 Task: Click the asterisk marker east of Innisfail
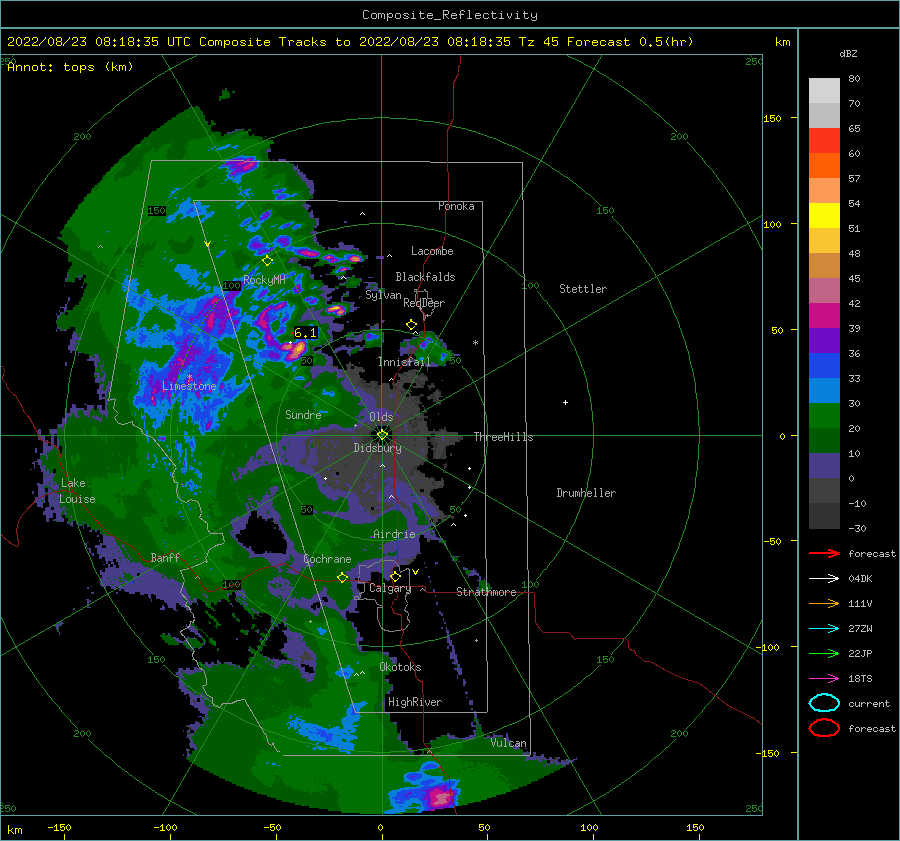pyautogui.click(x=475, y=343)
